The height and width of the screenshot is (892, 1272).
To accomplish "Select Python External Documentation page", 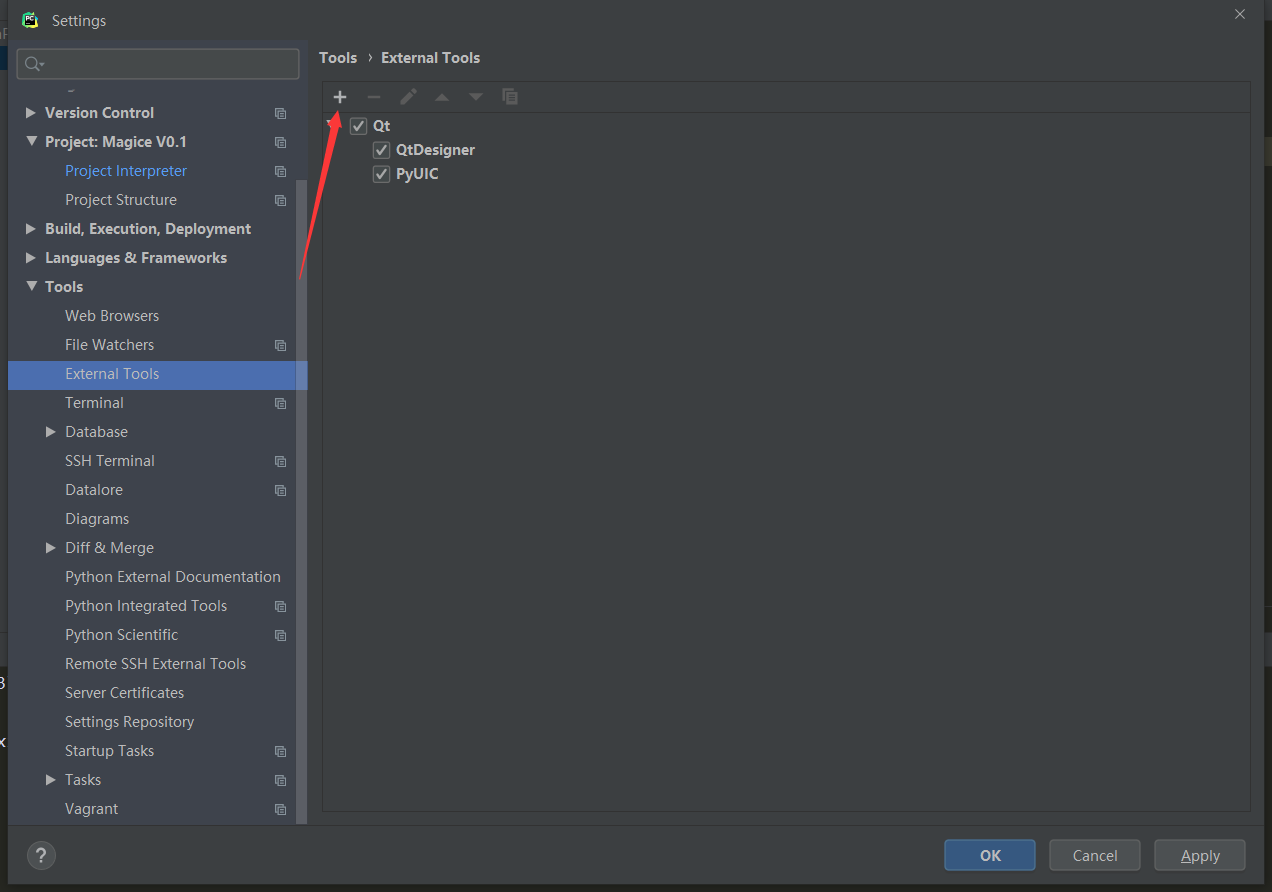I will click(x=173, y=577).
